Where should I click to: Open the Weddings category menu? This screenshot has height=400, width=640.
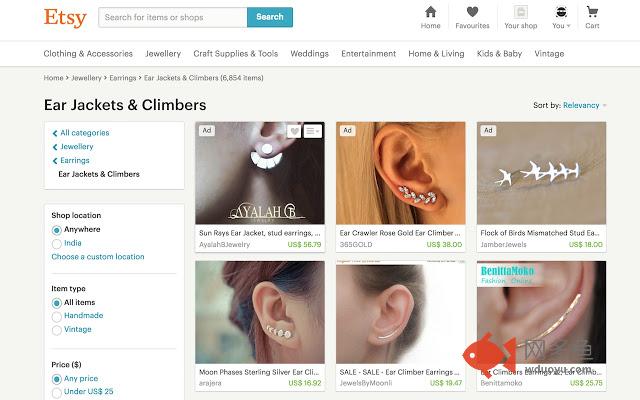pos(309,53)
